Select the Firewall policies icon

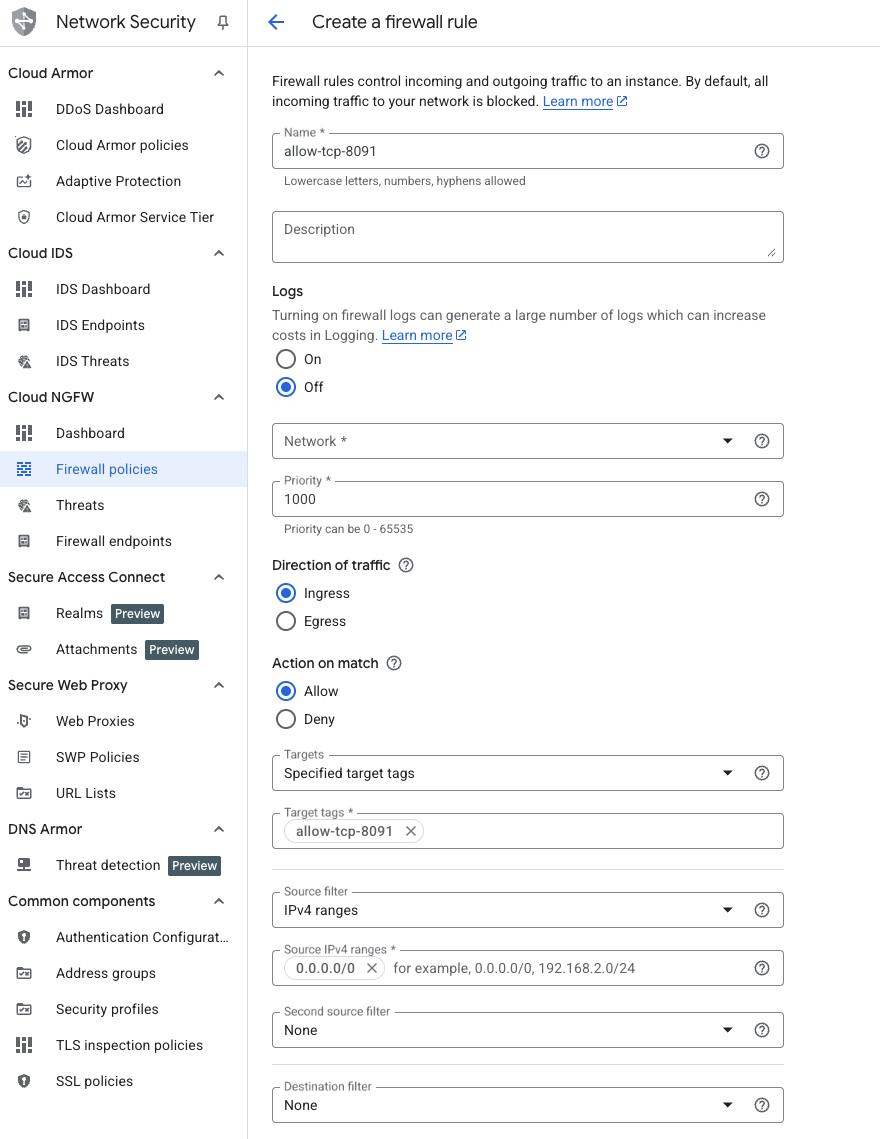pos(23,469)
